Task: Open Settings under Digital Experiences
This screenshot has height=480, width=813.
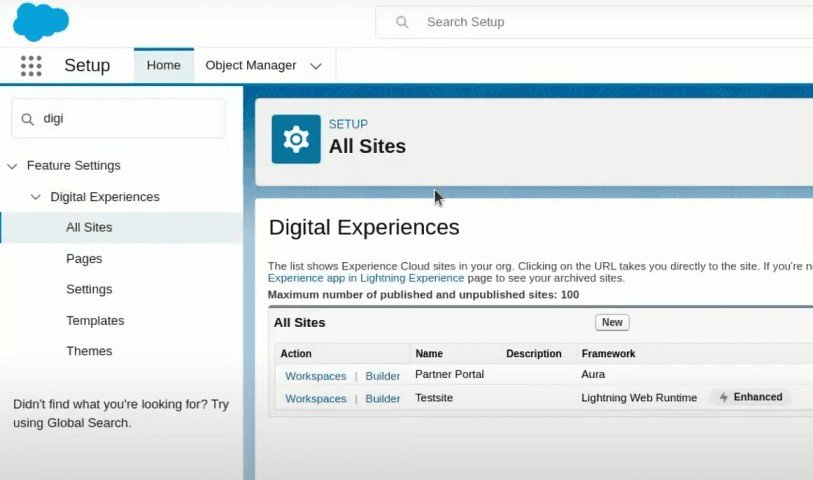Action: [89, 289]
